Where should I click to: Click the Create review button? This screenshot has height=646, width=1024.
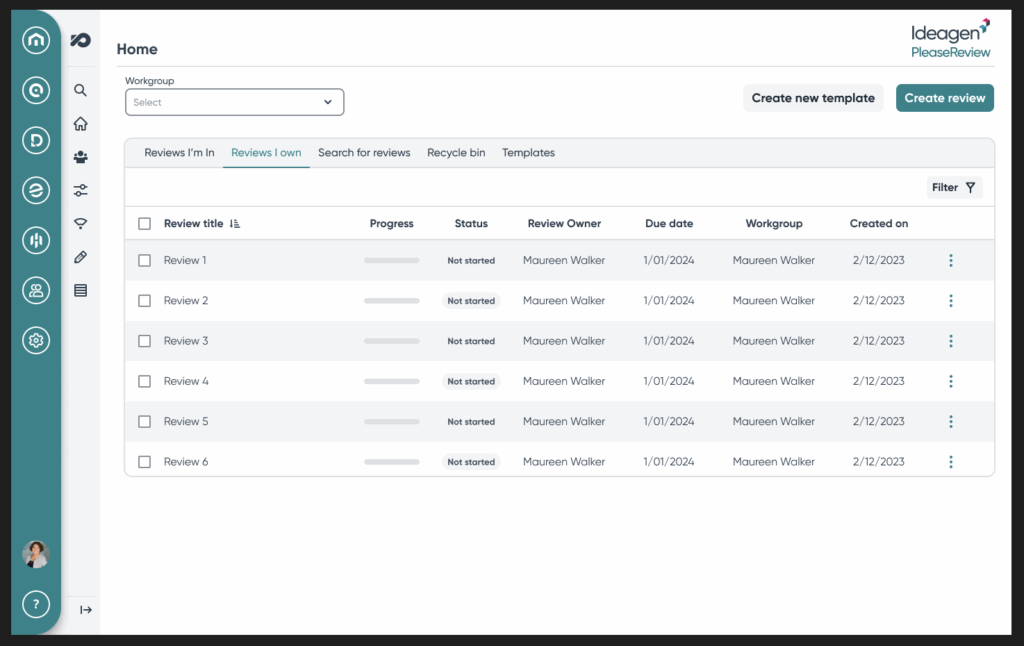(x=944, y=98)
